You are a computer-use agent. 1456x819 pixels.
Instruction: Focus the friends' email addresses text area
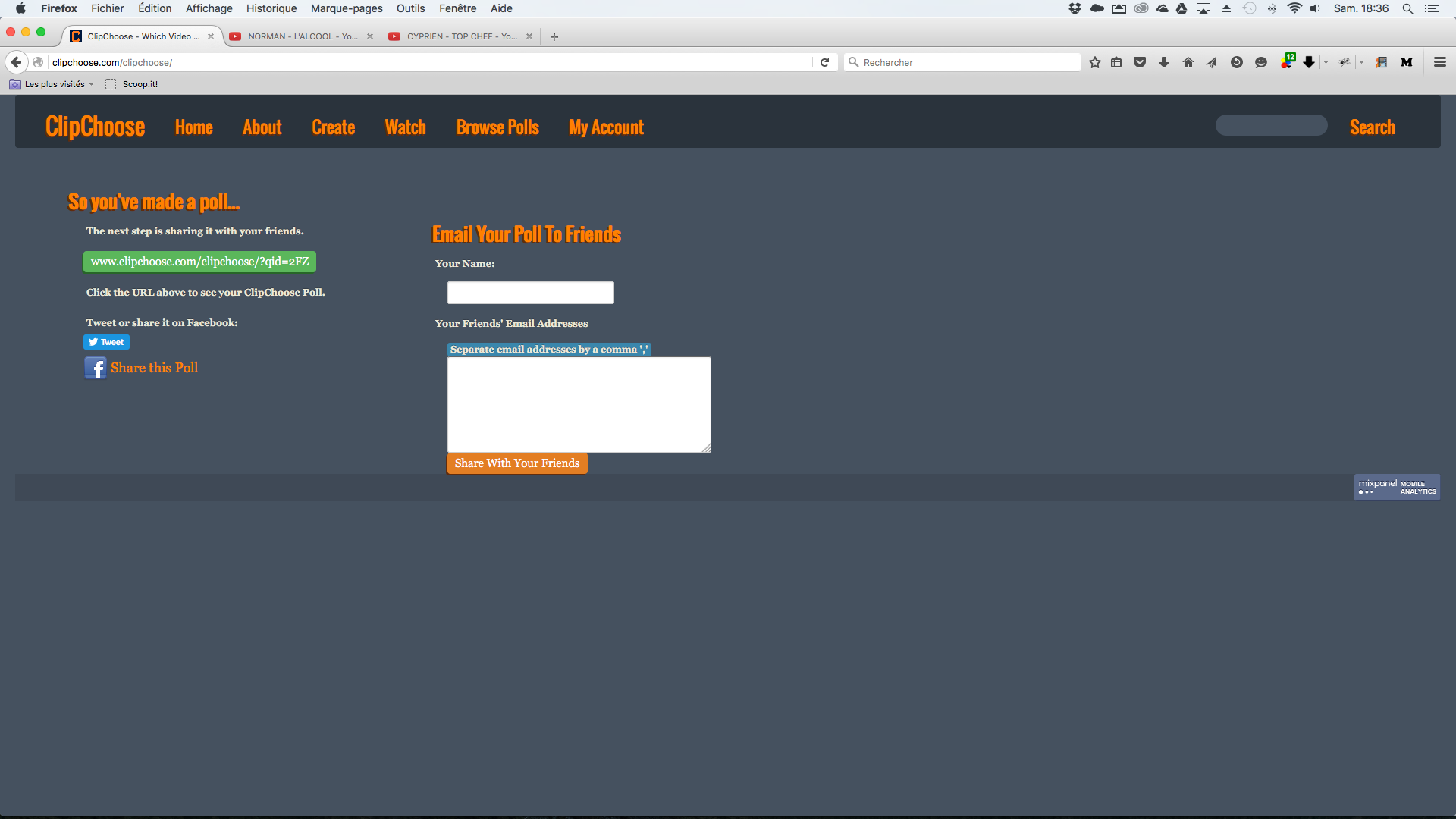pyautogui.click(x=579, y=405)
